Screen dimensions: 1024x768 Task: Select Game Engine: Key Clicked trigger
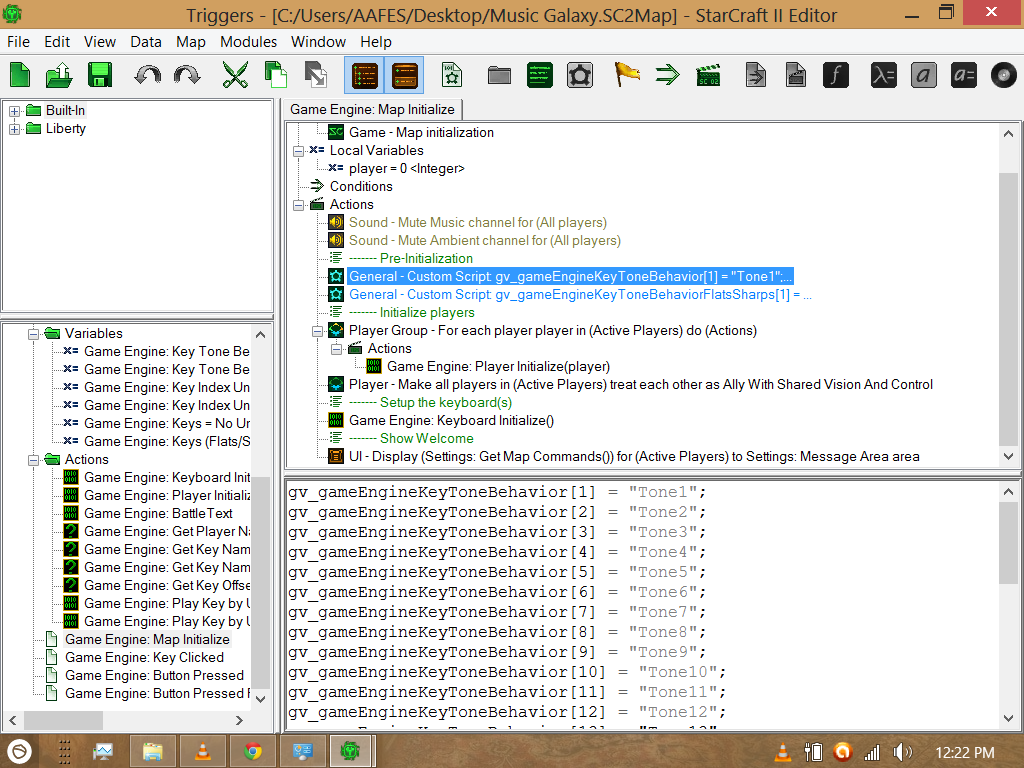[144, 658]
